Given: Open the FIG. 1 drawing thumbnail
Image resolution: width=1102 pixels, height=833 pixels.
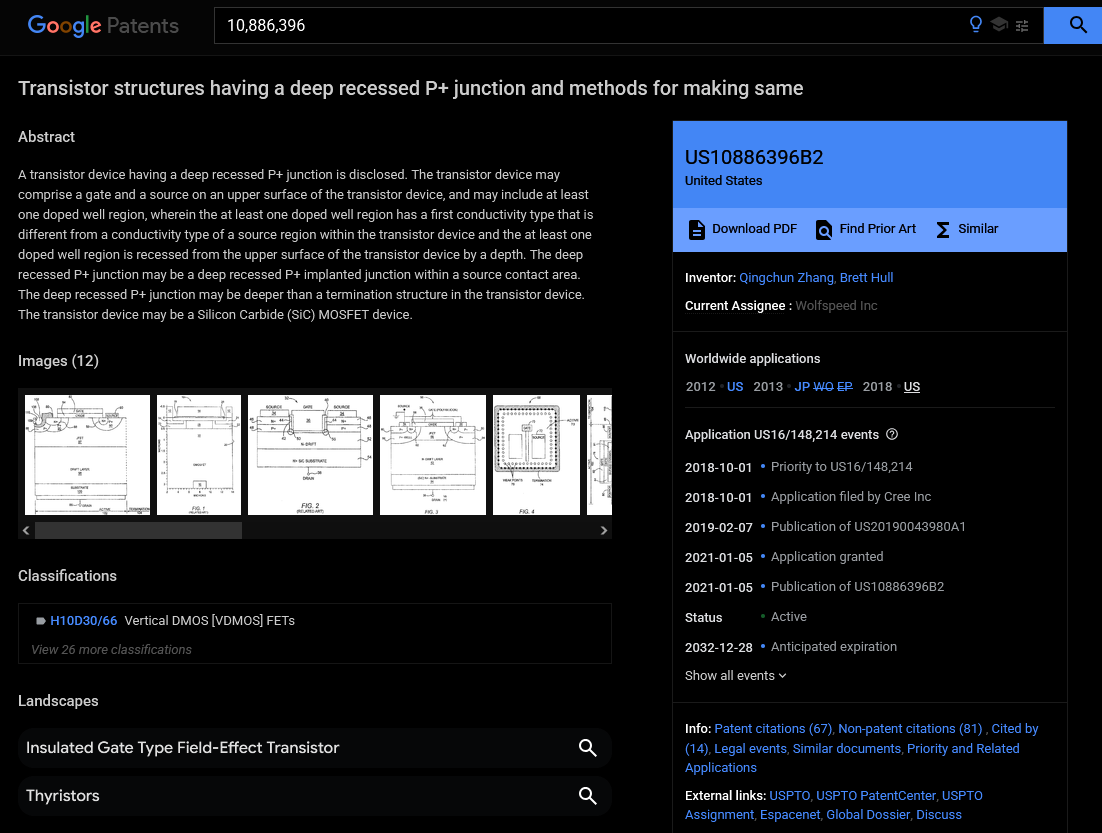Looking at the screenshot, I should coord(199,455).
